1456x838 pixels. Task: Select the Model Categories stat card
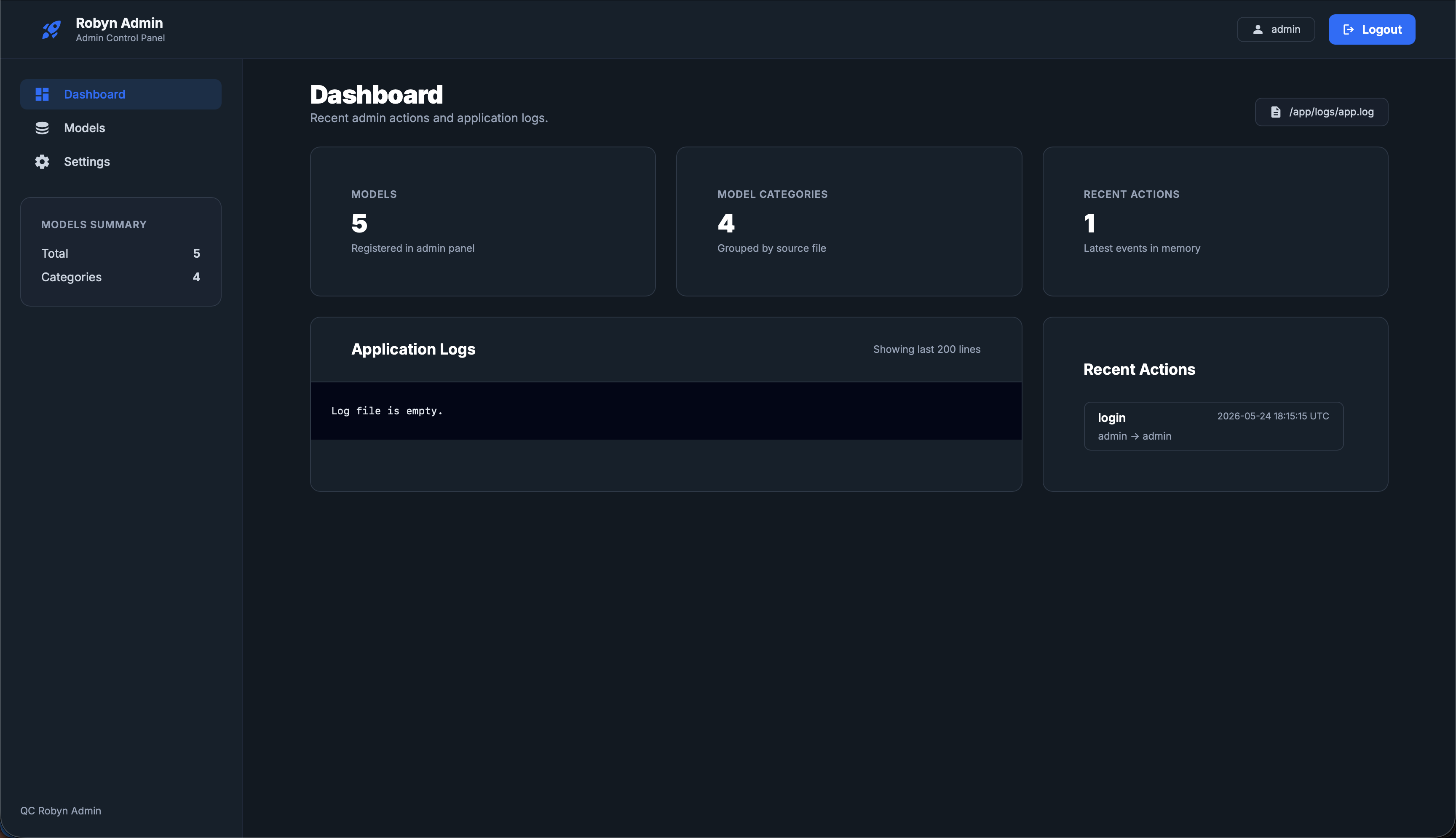pyautogui.click(x=848, y=222)
